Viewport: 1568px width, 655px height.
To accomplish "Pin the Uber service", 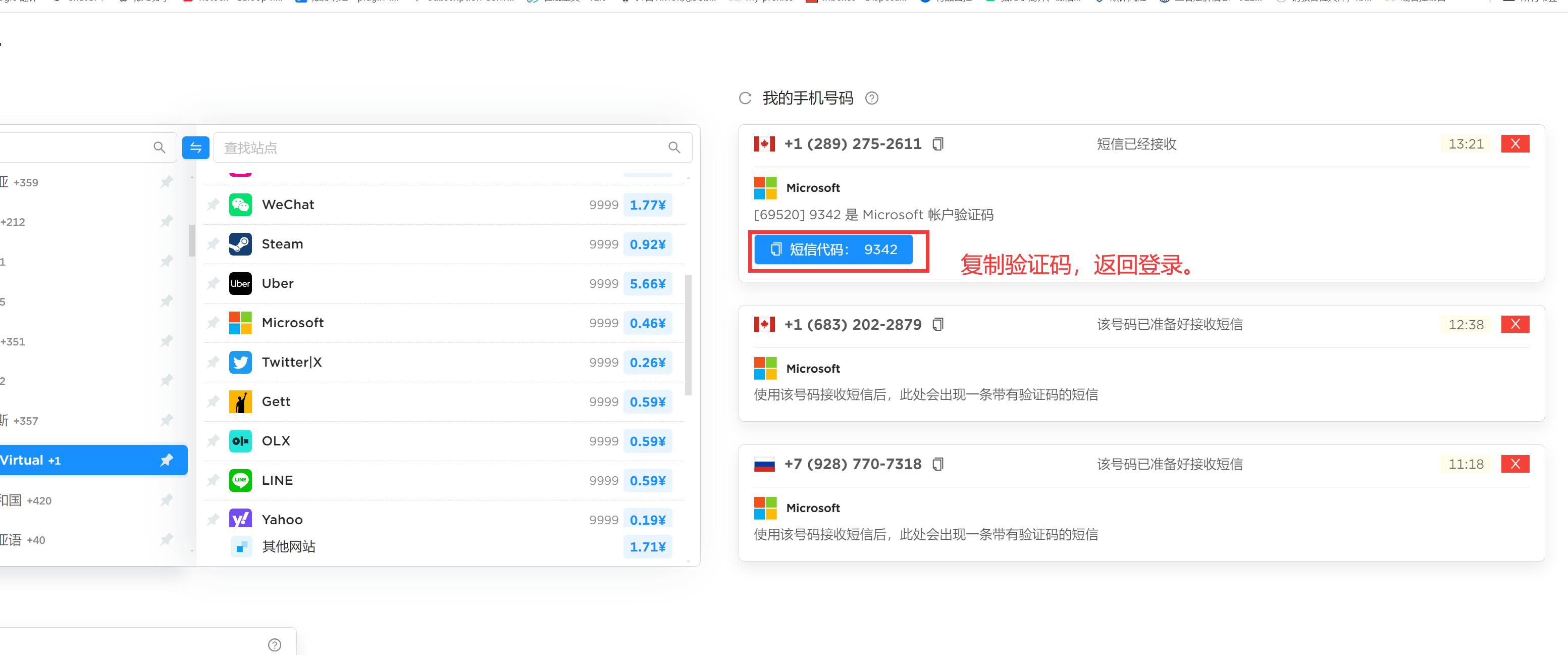I will pyautogui.click(x=213, y=283).
